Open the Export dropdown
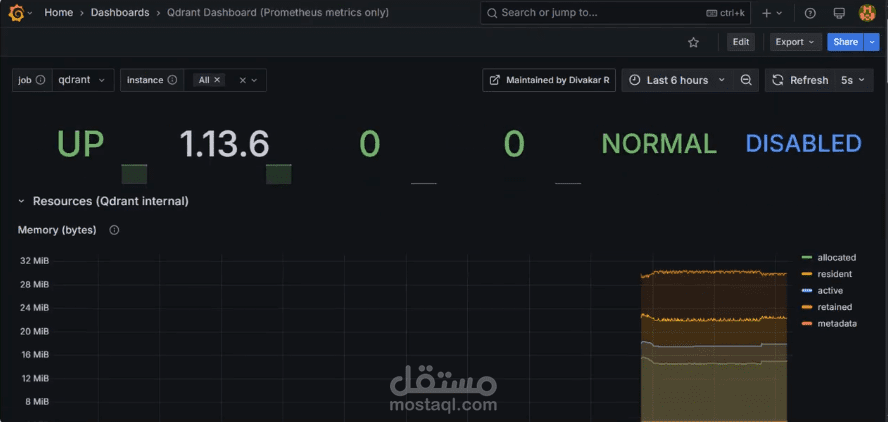 (795, 42)
